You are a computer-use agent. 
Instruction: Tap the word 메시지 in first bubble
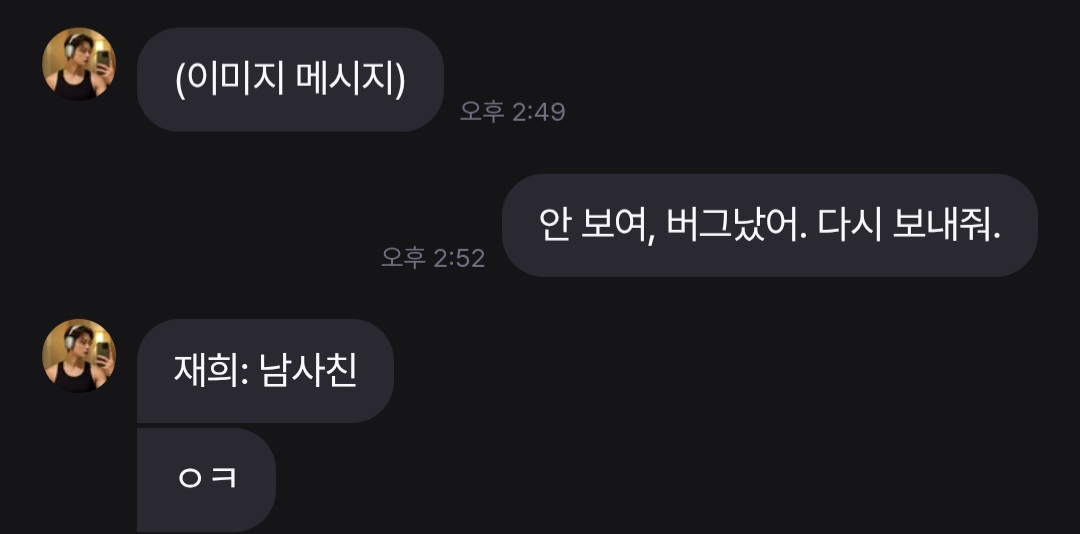(x=344, y=80)
